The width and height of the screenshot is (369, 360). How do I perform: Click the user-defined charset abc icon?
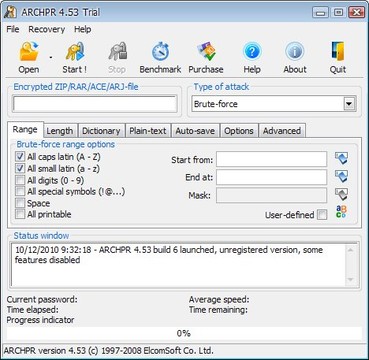coord(341,212)
